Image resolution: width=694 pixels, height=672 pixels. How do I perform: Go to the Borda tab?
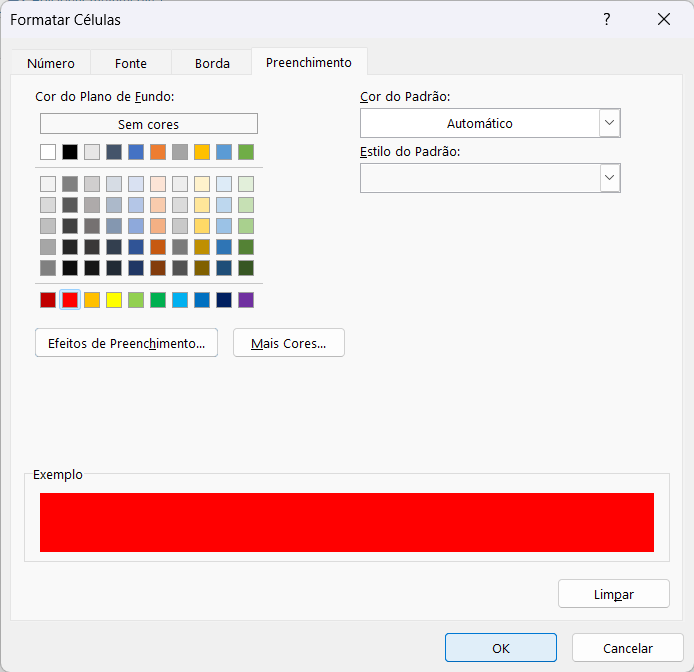point(212,63)
